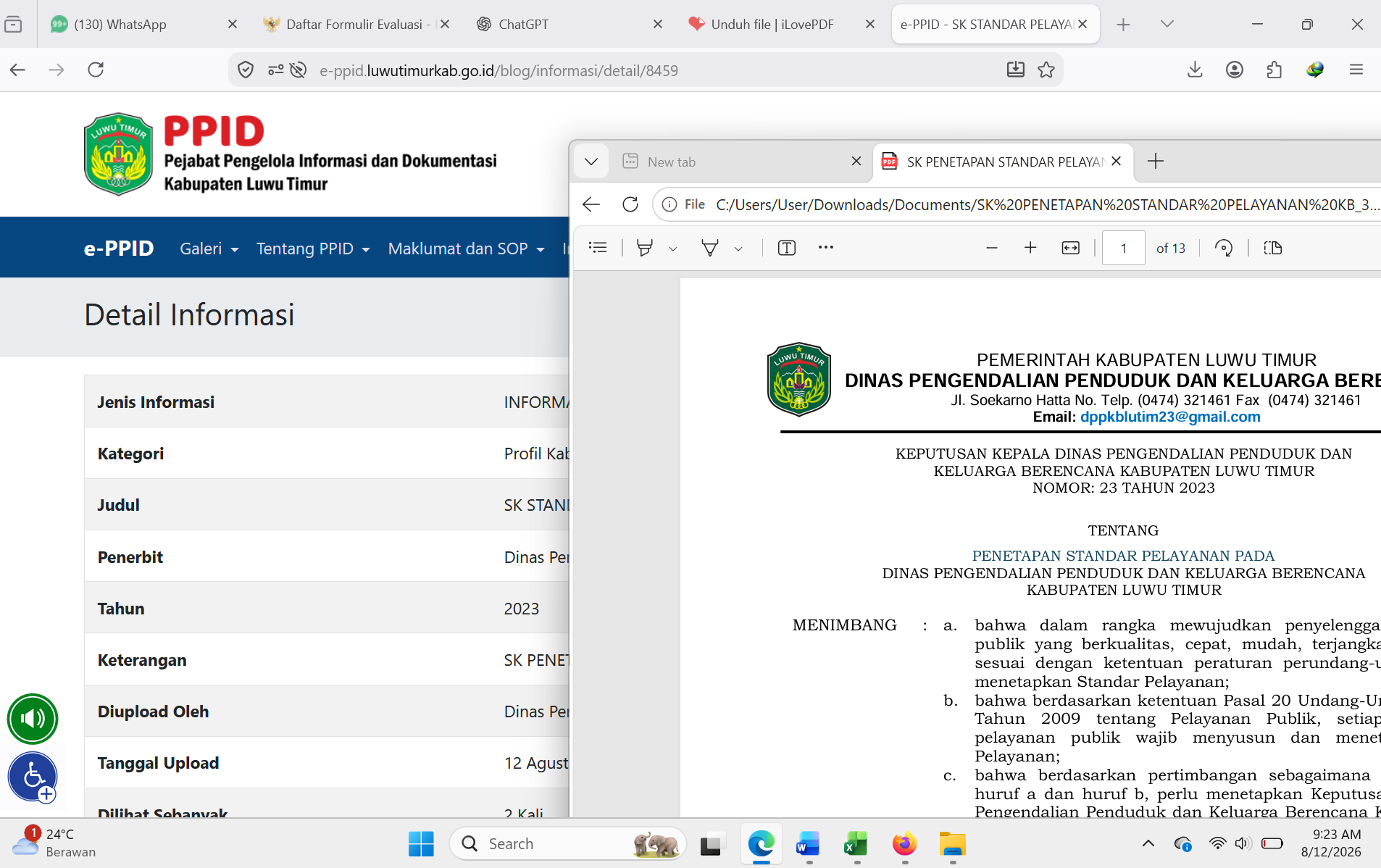Expand the Tentang PPID dropdown

[313, 249]
